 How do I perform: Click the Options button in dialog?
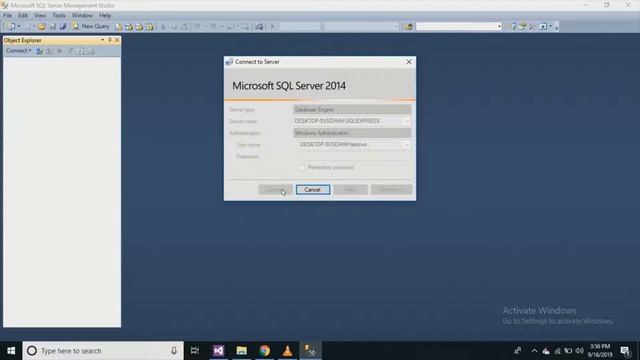[391, 190]
